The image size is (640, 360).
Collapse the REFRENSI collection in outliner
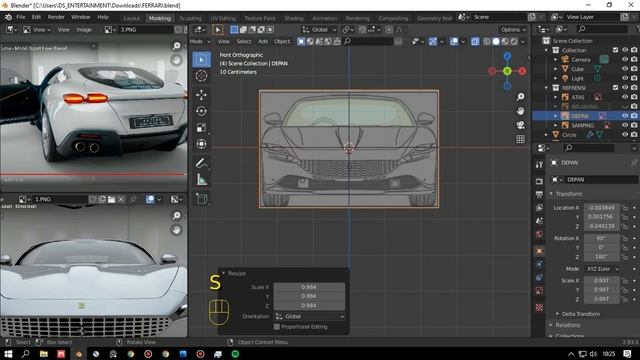[x=547, y=88]
